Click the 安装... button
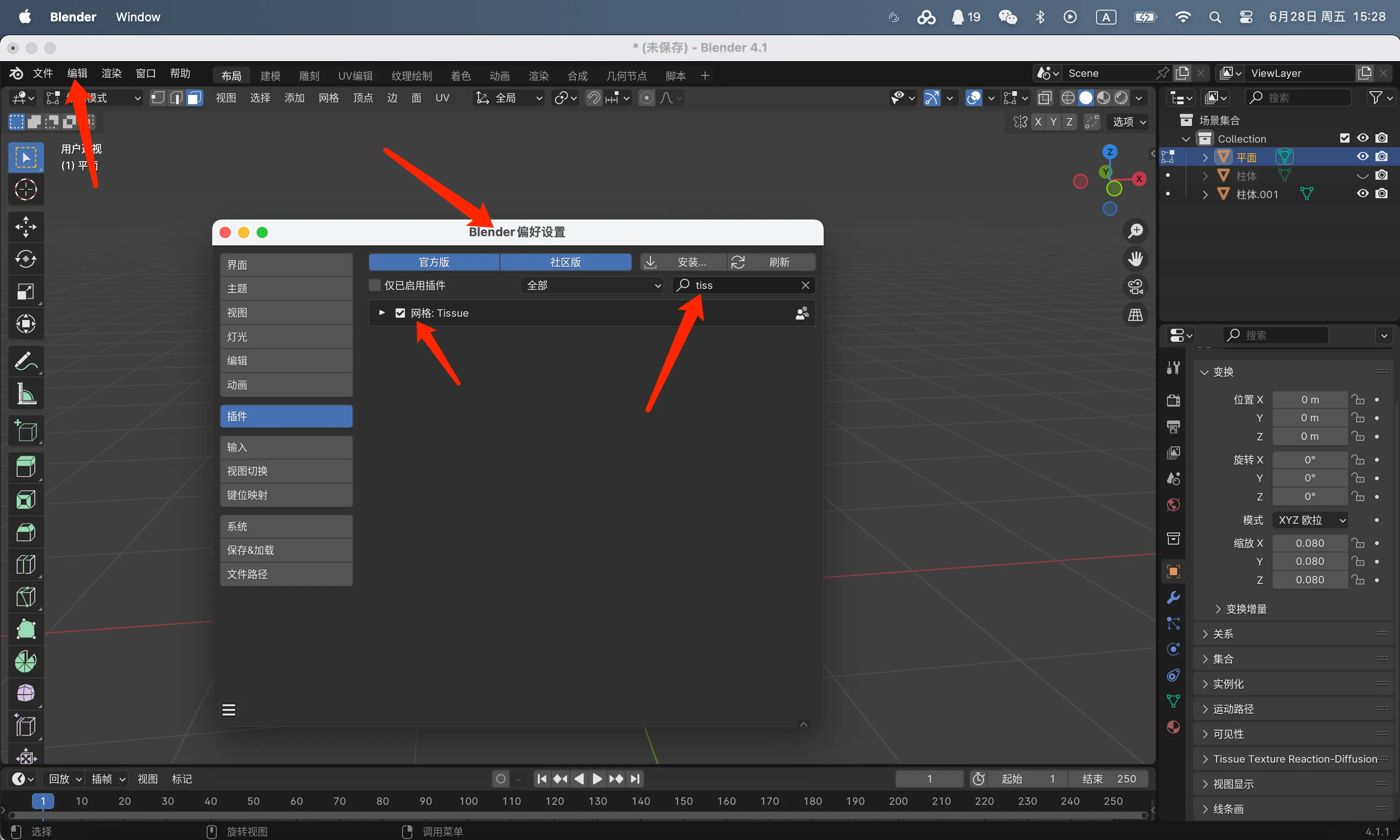1400x840 pixels. pyautogui.click(x=684, y=262)
